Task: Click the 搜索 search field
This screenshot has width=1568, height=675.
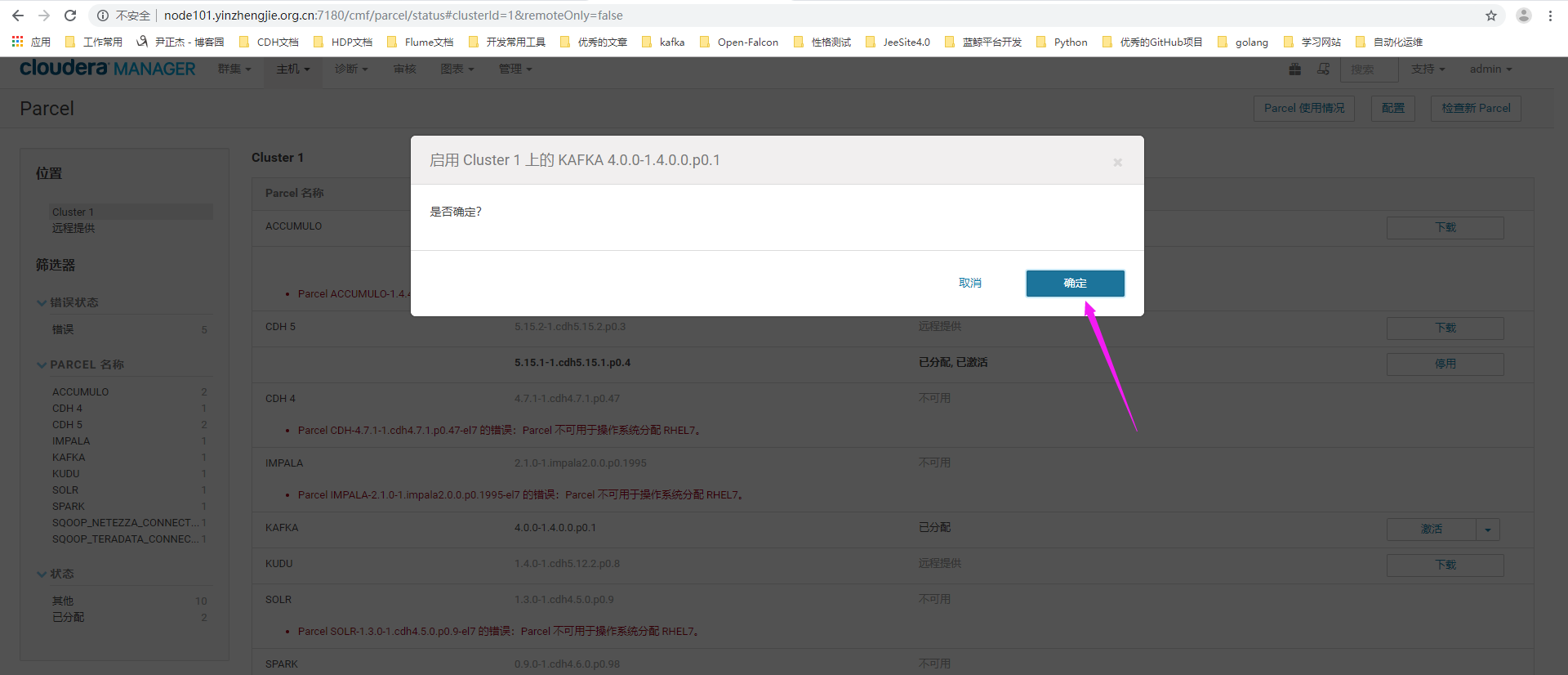Action: pos(1369,69)
